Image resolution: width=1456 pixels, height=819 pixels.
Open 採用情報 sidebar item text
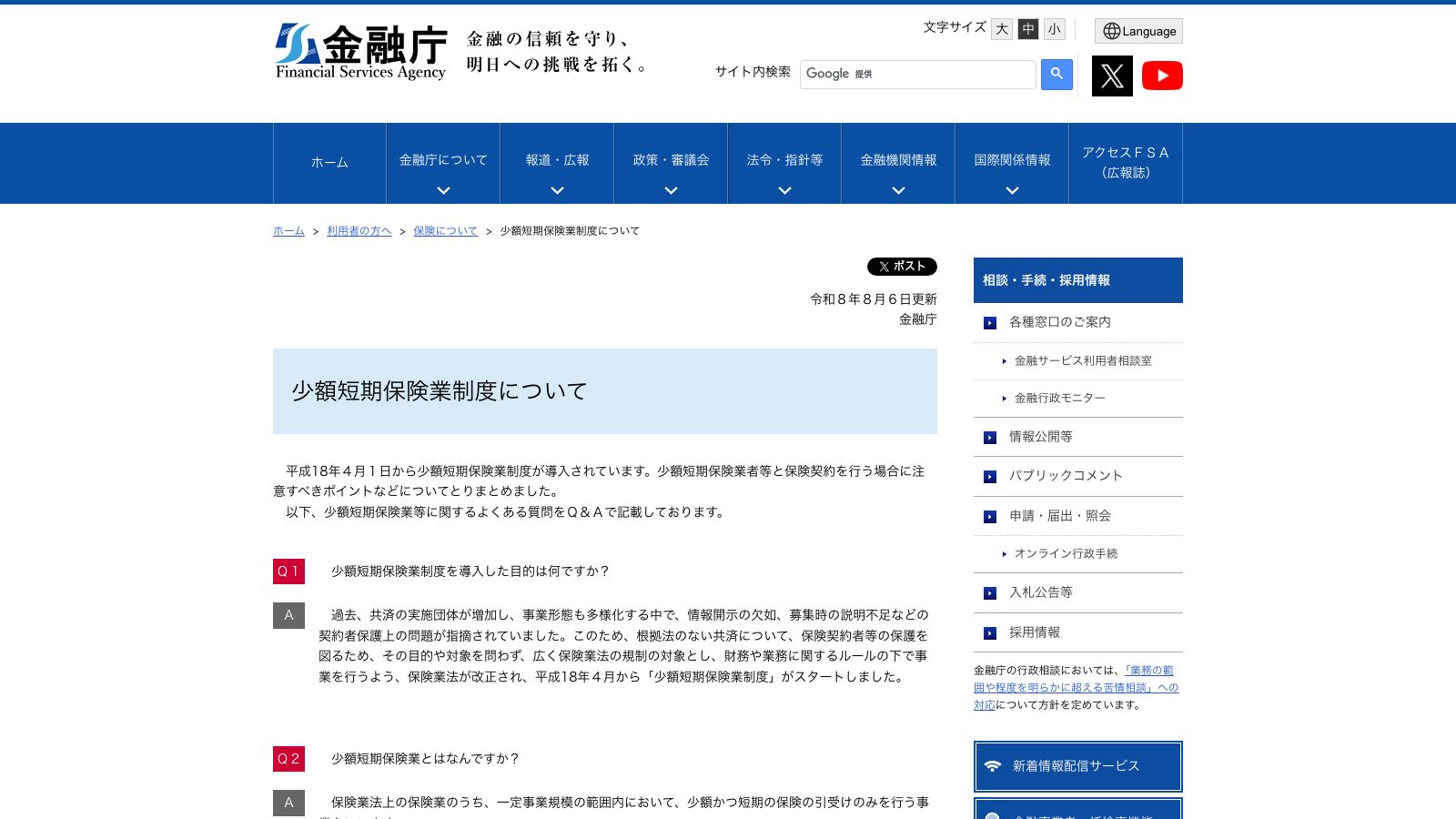[1035, 632]
